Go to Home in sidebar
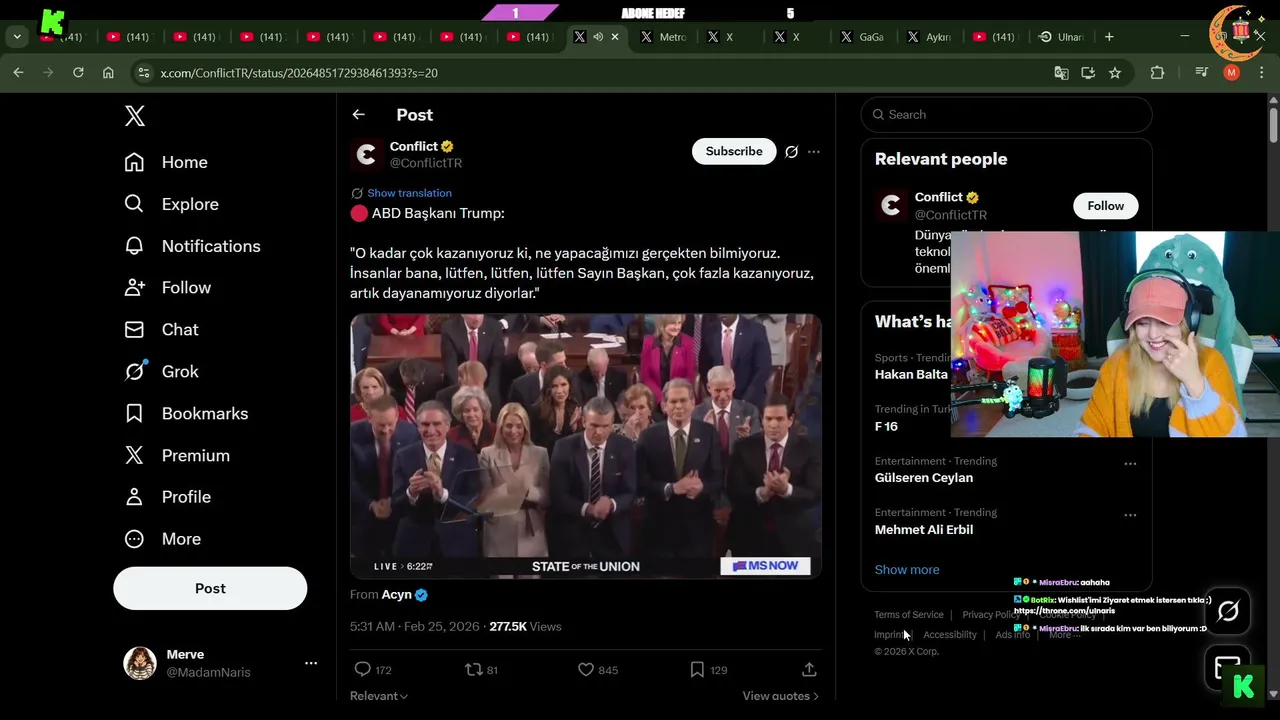 pos(166,162)
